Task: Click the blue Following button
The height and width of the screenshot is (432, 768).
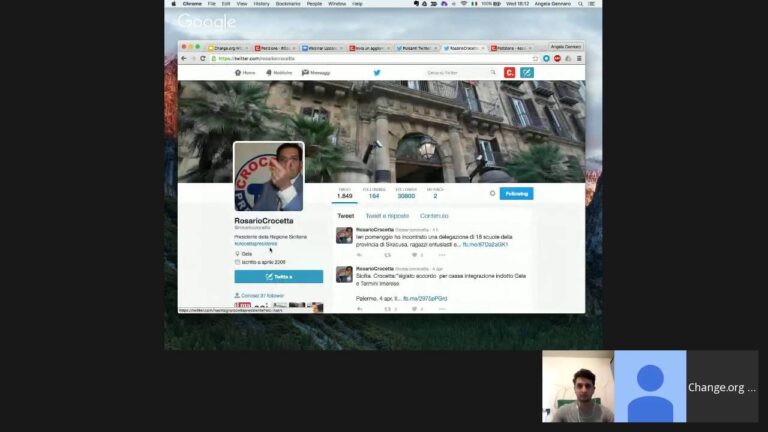Action: tap(516, 193)
